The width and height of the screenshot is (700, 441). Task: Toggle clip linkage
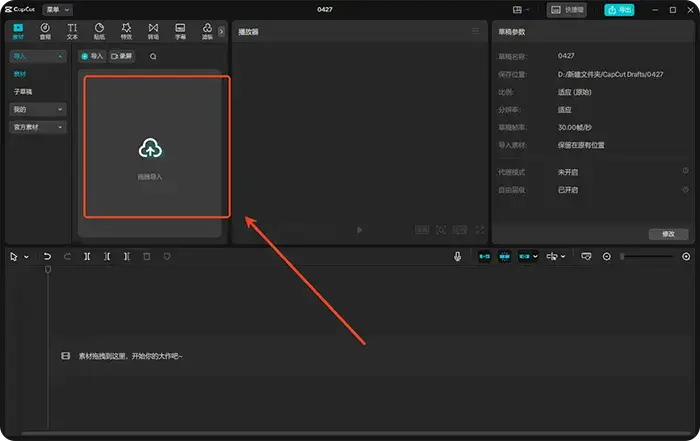(524, 256)
